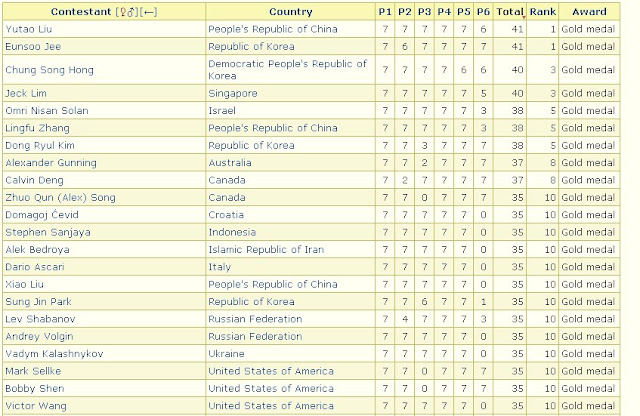Image resolution: width=640 pixels, height=416 pixels.
Task: Sort table by Country header
Action: pos(291,12)
